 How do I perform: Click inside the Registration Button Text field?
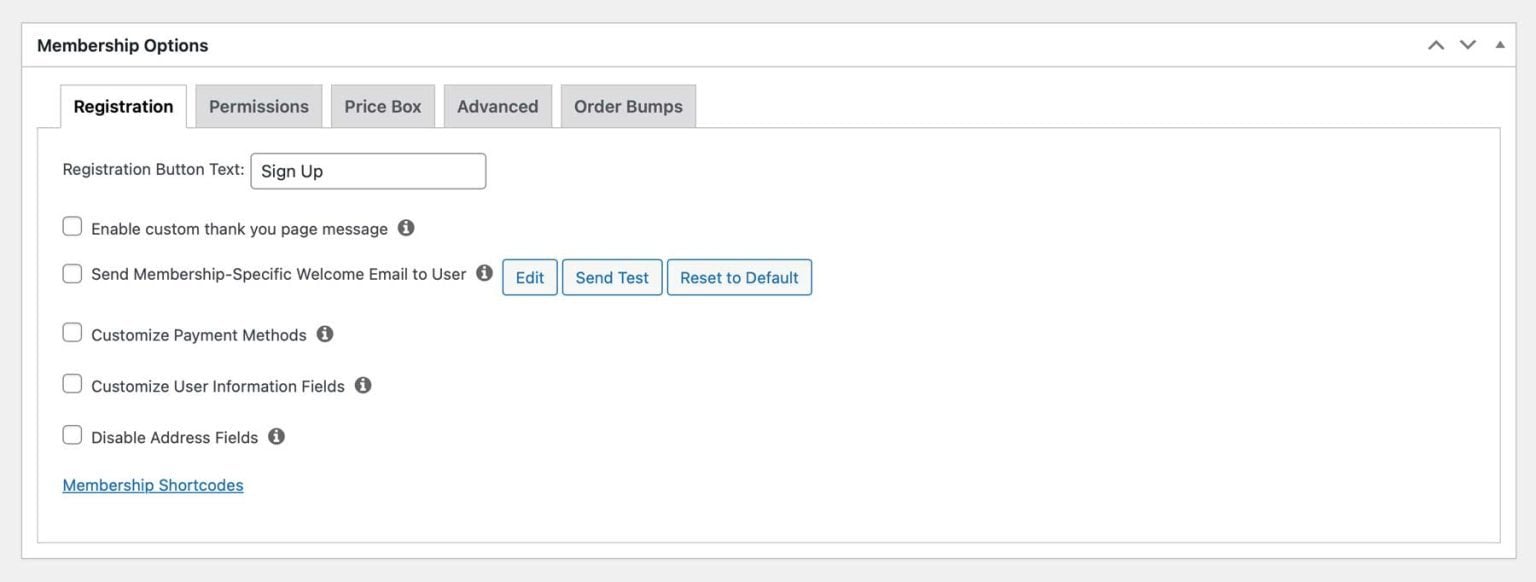(x=367, y=169)
